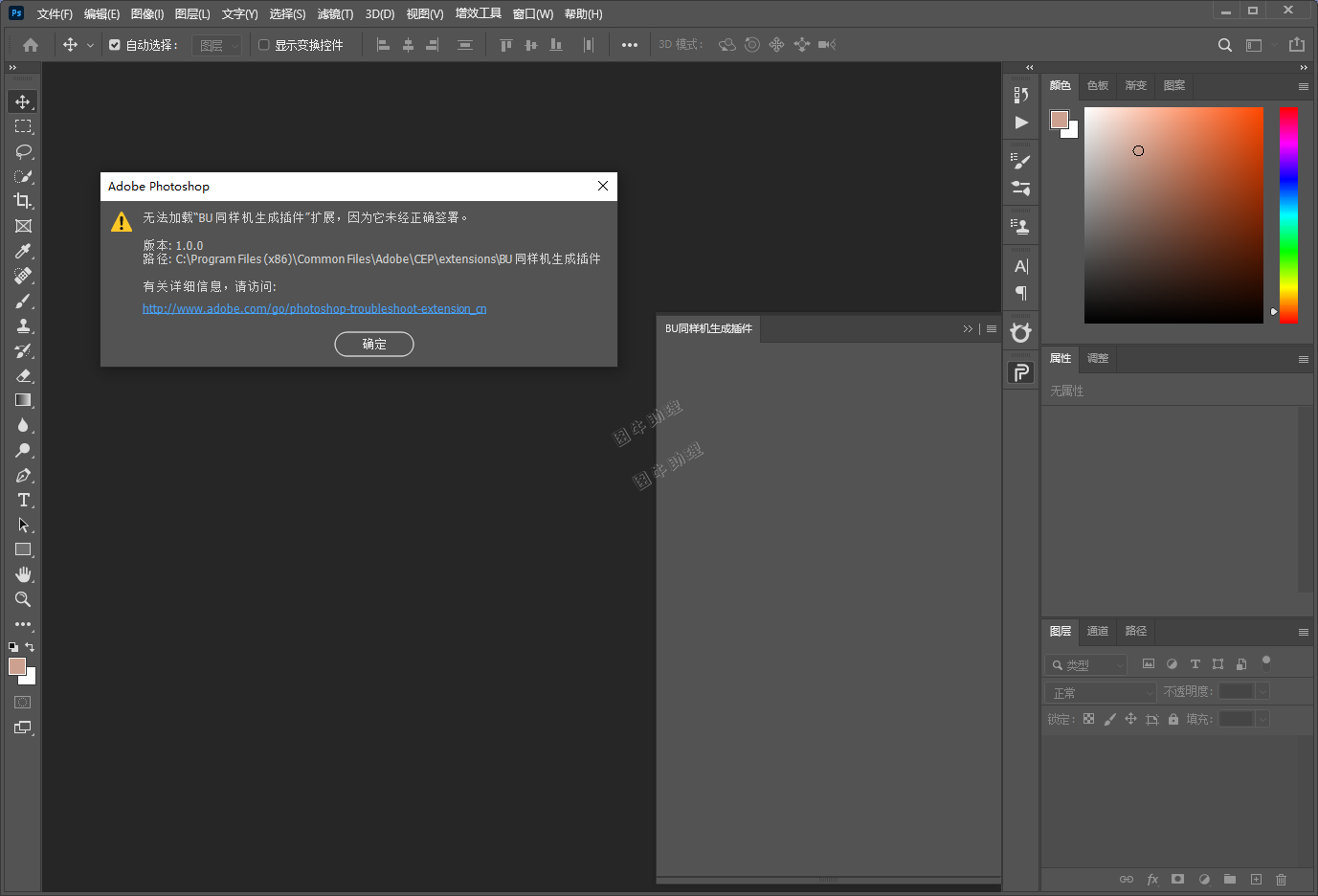Lock all layer attributes padlock
Image resolution: width=1318 pixels, height=896 pixels.
pos(1173,719)
